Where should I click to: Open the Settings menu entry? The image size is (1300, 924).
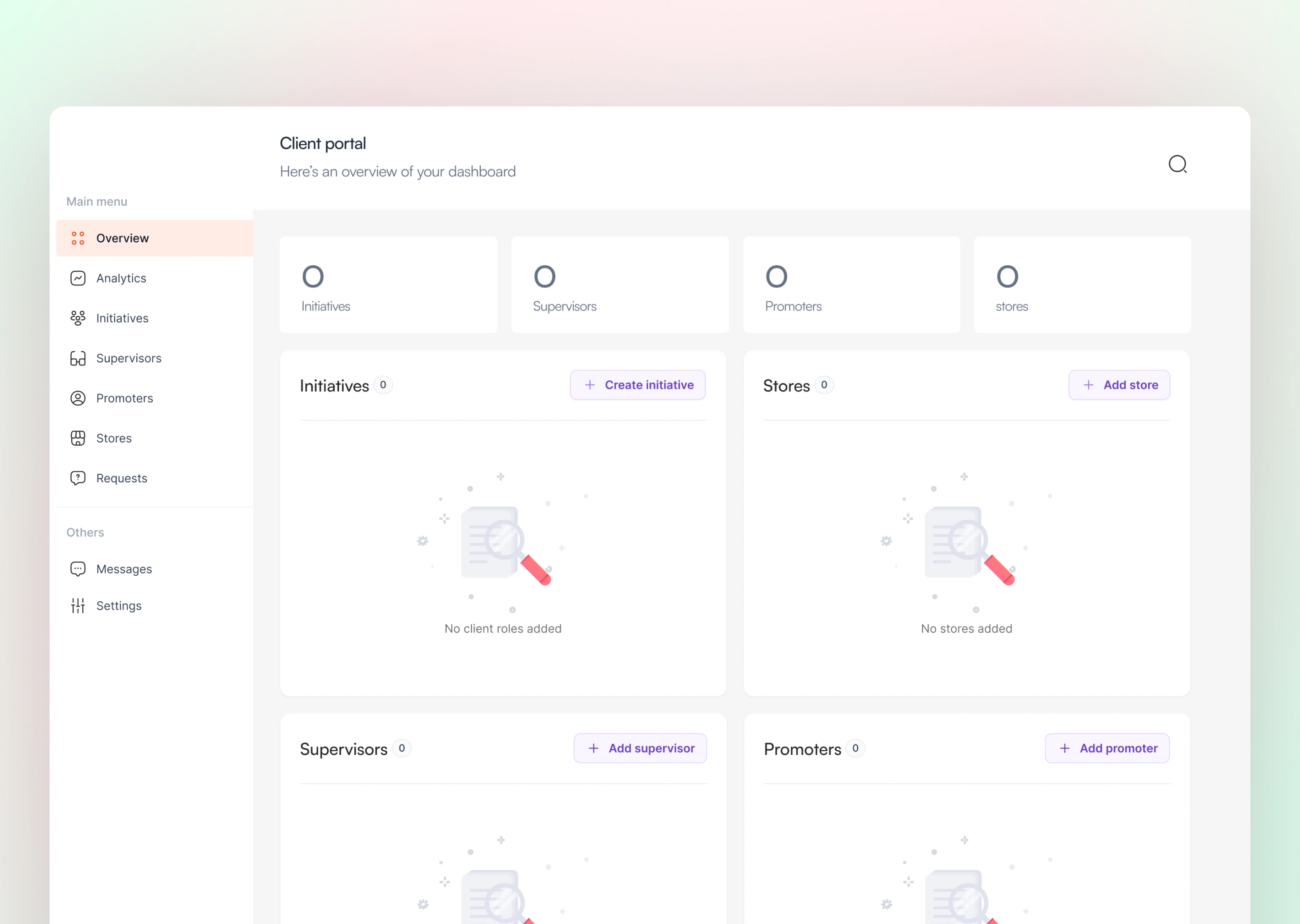[119, 606]
